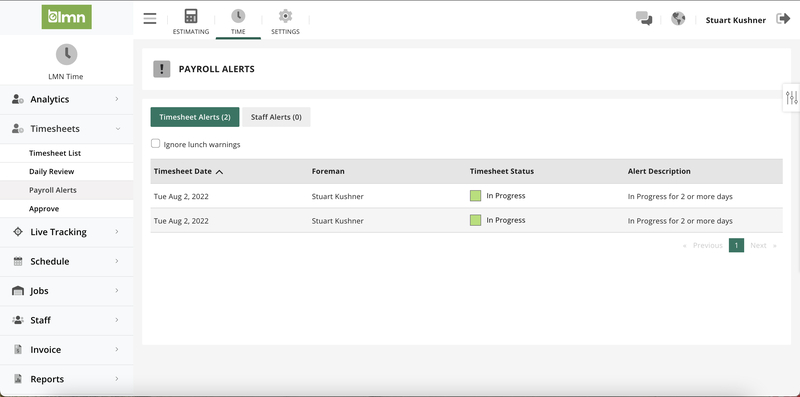Click first row Stuart Kushner foreman cell
The image size is (800, 397).
tap(338, 196)
